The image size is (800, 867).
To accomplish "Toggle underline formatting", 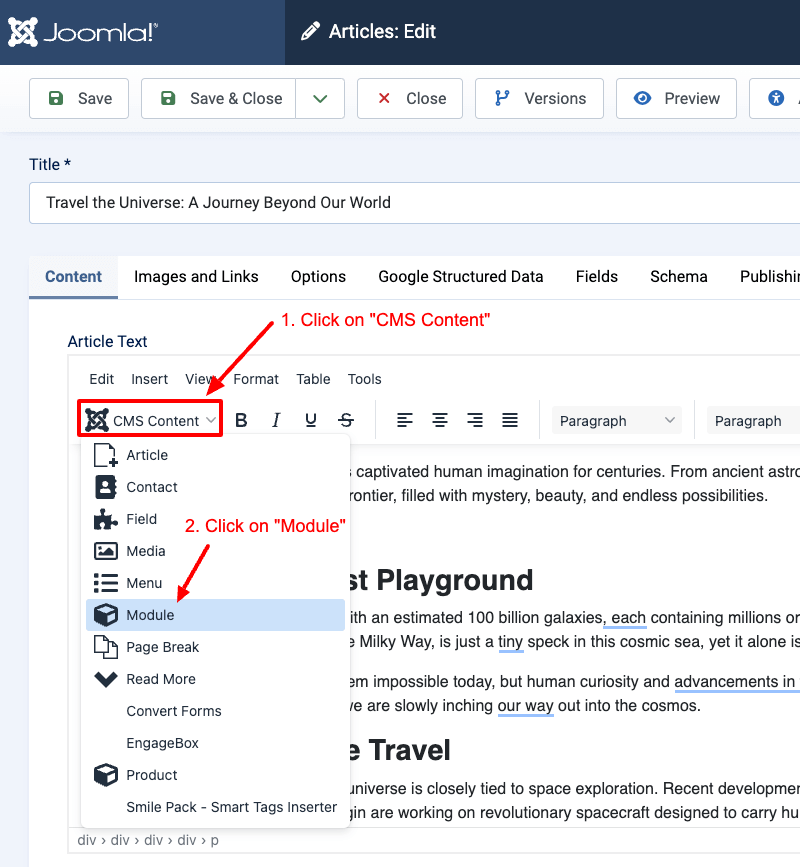I will [311, 421].
